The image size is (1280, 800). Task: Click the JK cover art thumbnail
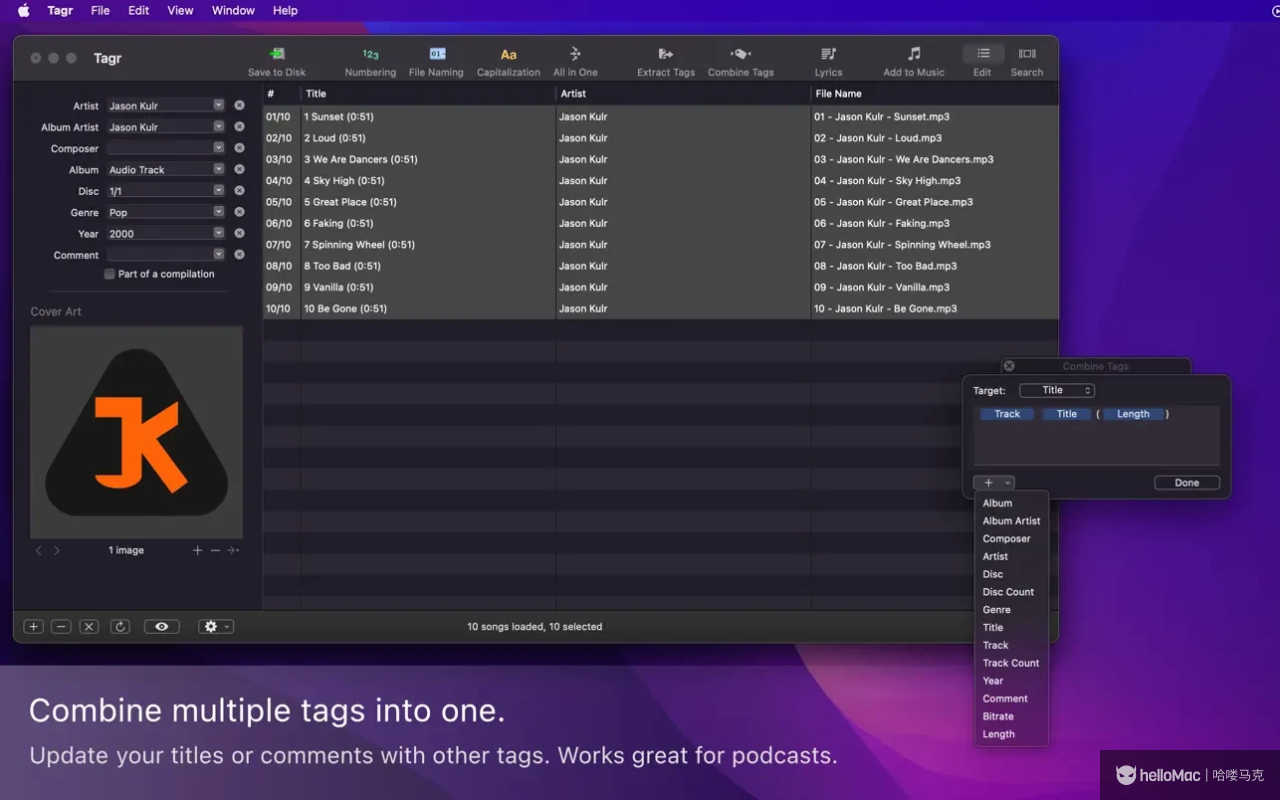tap(137, 432)
